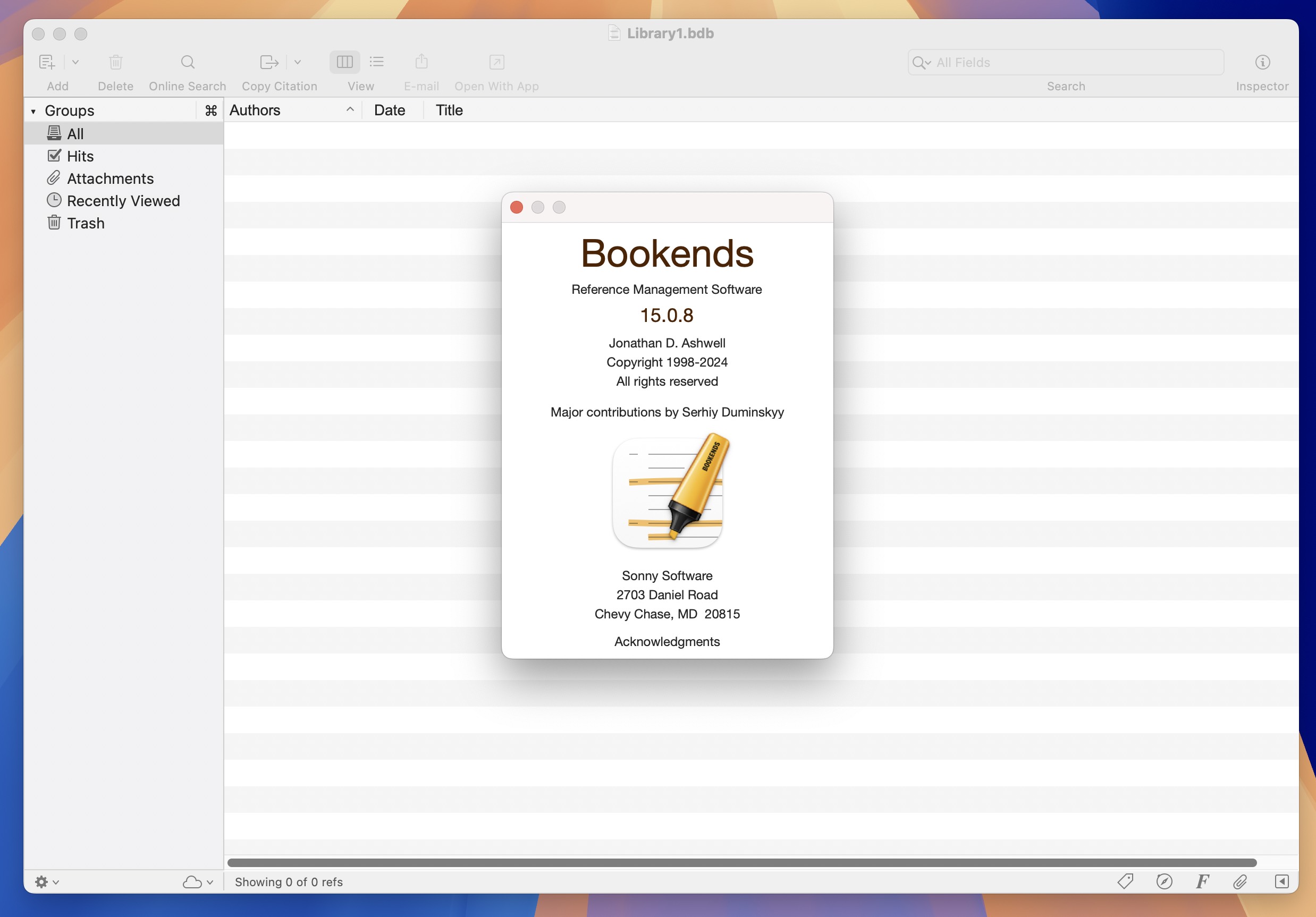Viewport: 1316px width, 917px height.
Task: Toggle the Recently Viewed group checkbox
Action: tap(53, 200)
